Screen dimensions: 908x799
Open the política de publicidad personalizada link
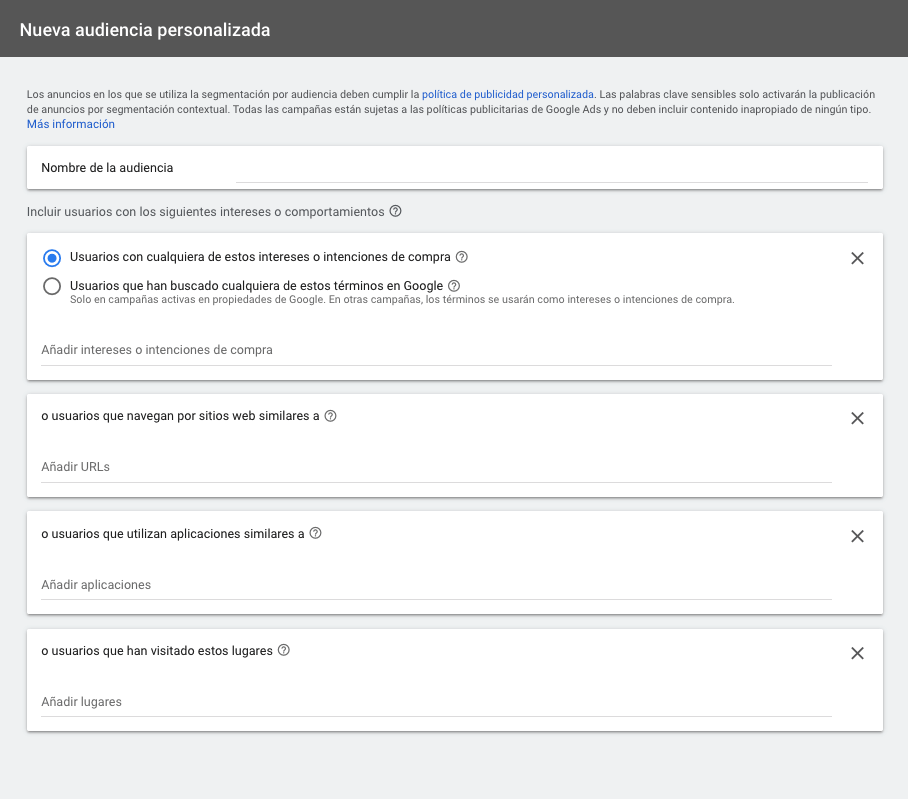point(508,94)
